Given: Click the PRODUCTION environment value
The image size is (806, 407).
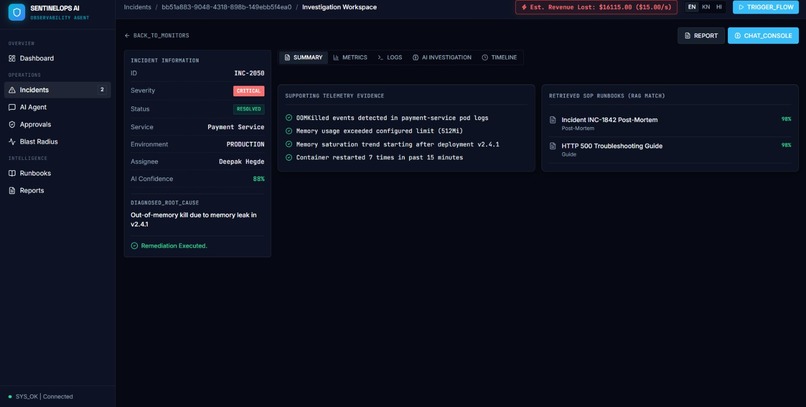Looking at the screenshot, I should tap(245, 144).
